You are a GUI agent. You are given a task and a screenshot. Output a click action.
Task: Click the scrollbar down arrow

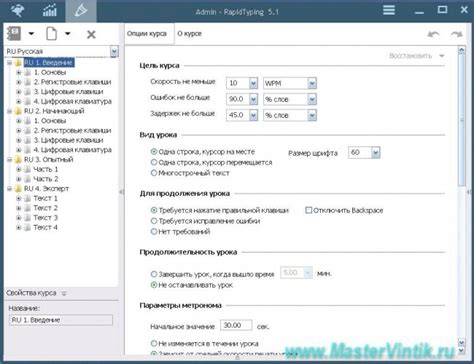462,350
